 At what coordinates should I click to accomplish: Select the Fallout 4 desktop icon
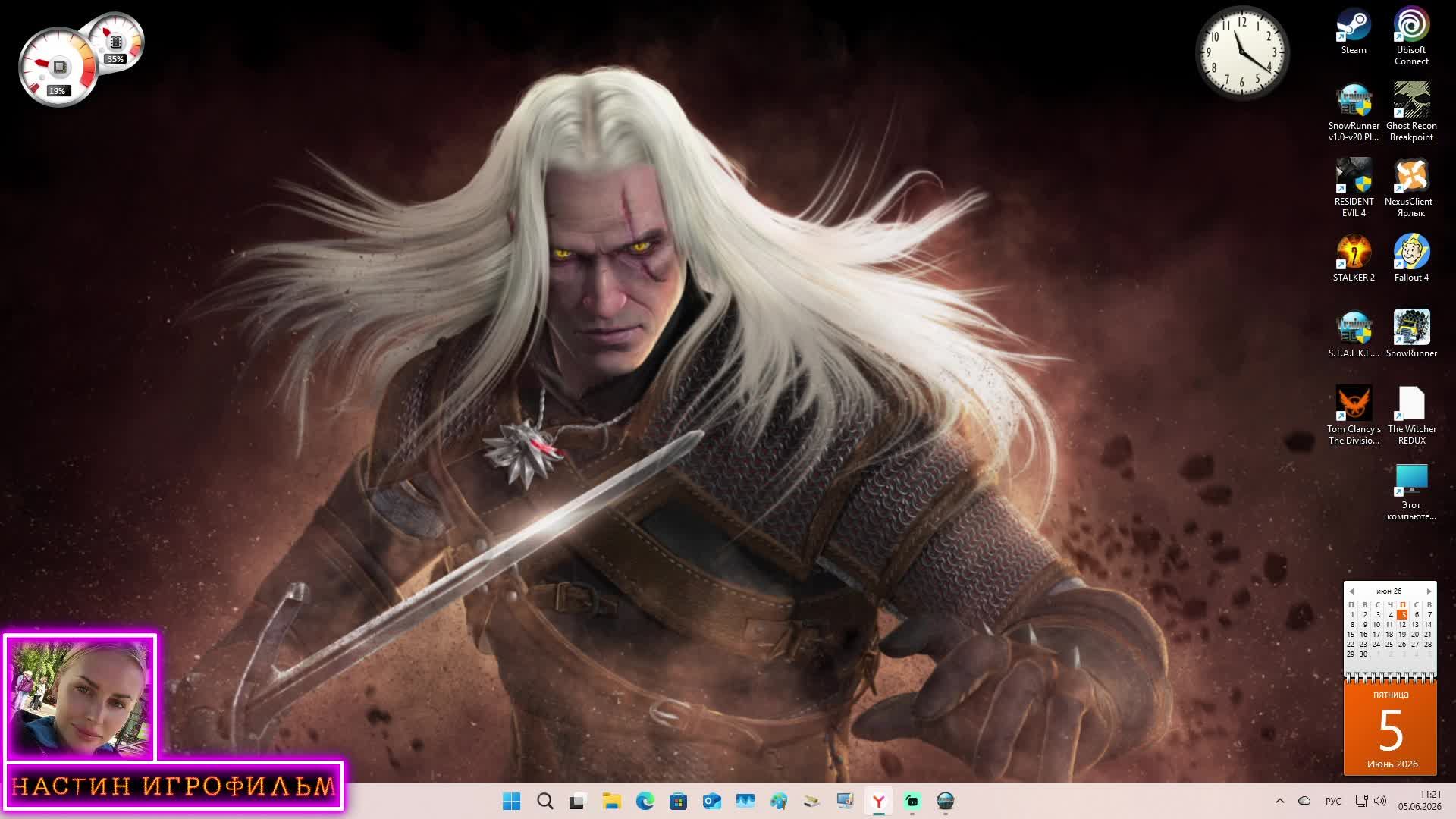click(1411, 259)
